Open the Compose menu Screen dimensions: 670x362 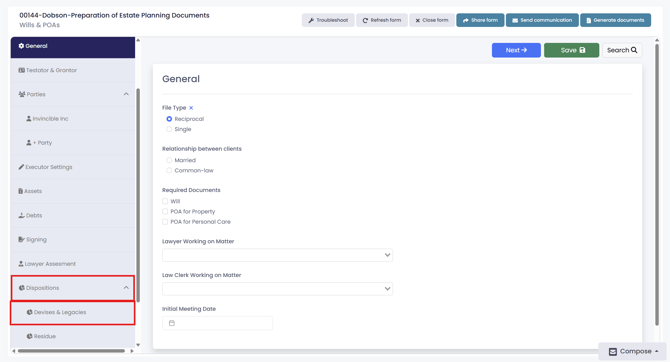[x=633, y=351]
